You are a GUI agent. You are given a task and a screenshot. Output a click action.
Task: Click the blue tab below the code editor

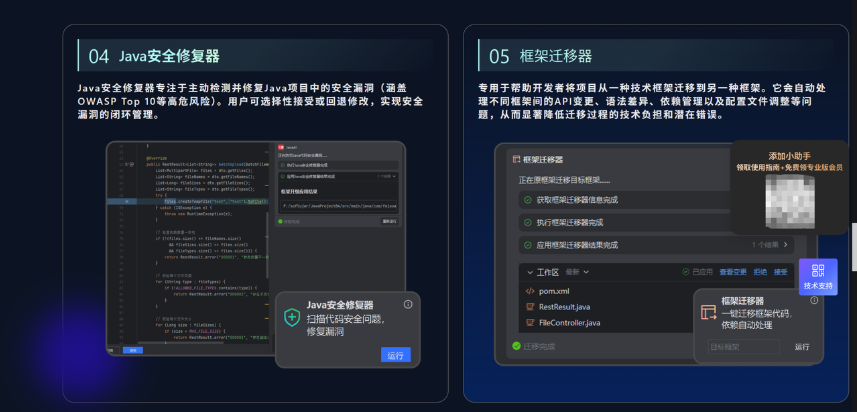(x=133, y=350)
